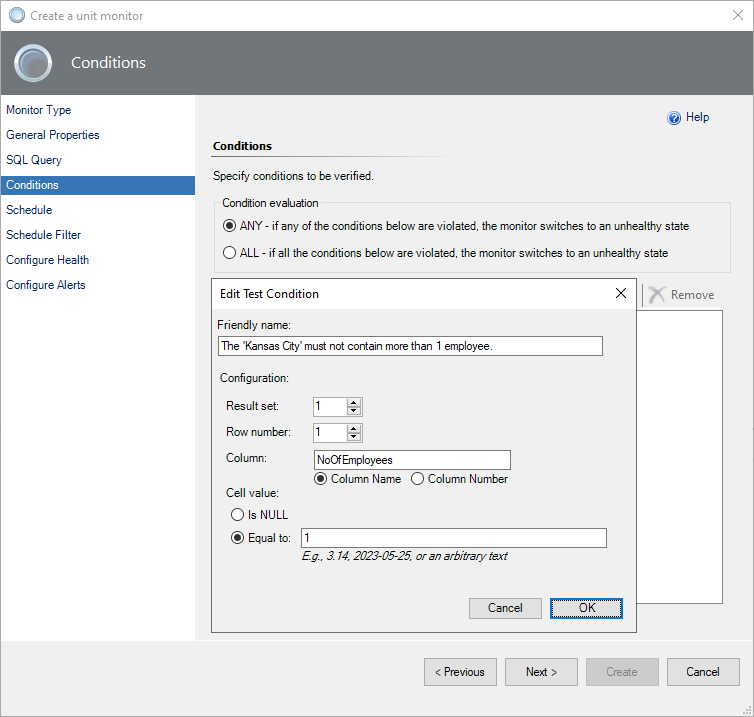754x717 pixels.
Task: Open the Schedule Filter step
Action: [44, 235]
